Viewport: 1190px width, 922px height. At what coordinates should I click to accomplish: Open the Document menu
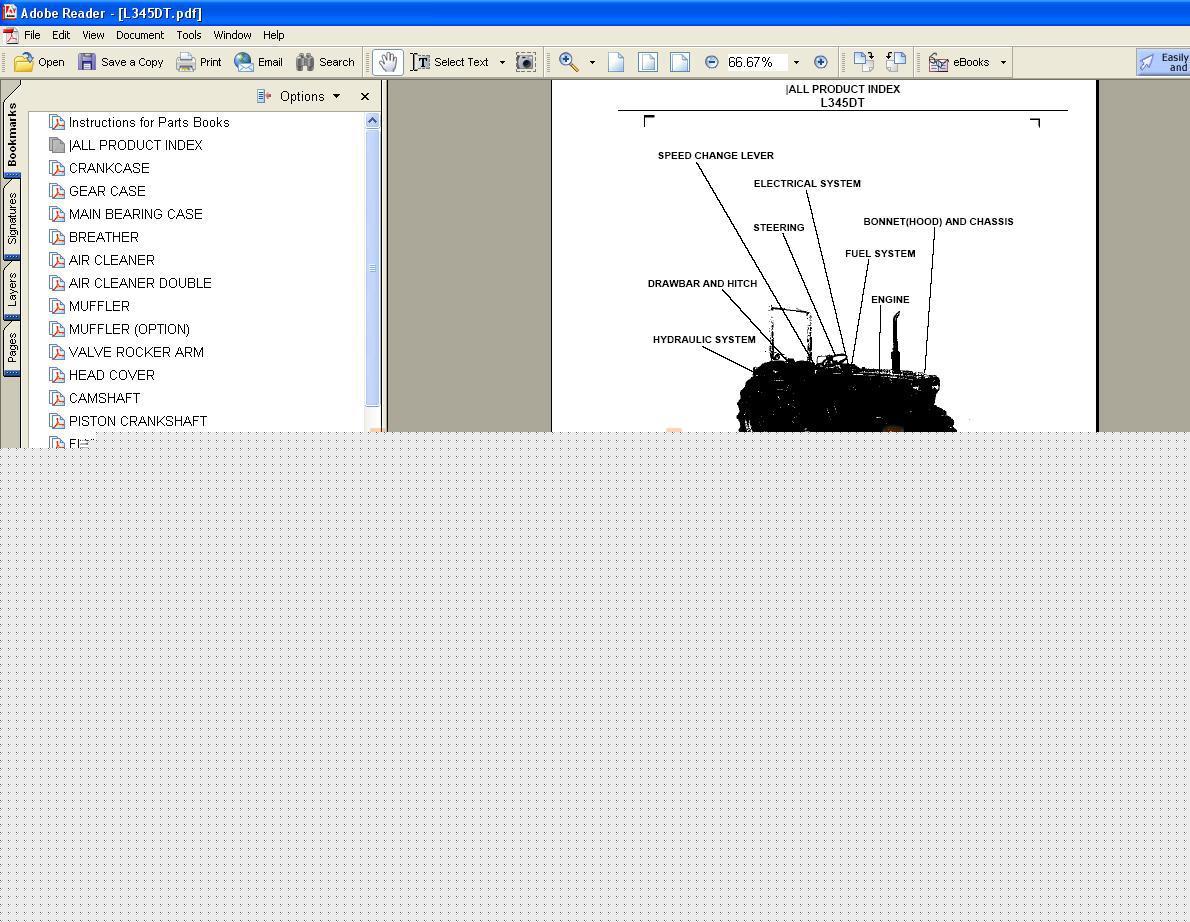pos(140,35)
